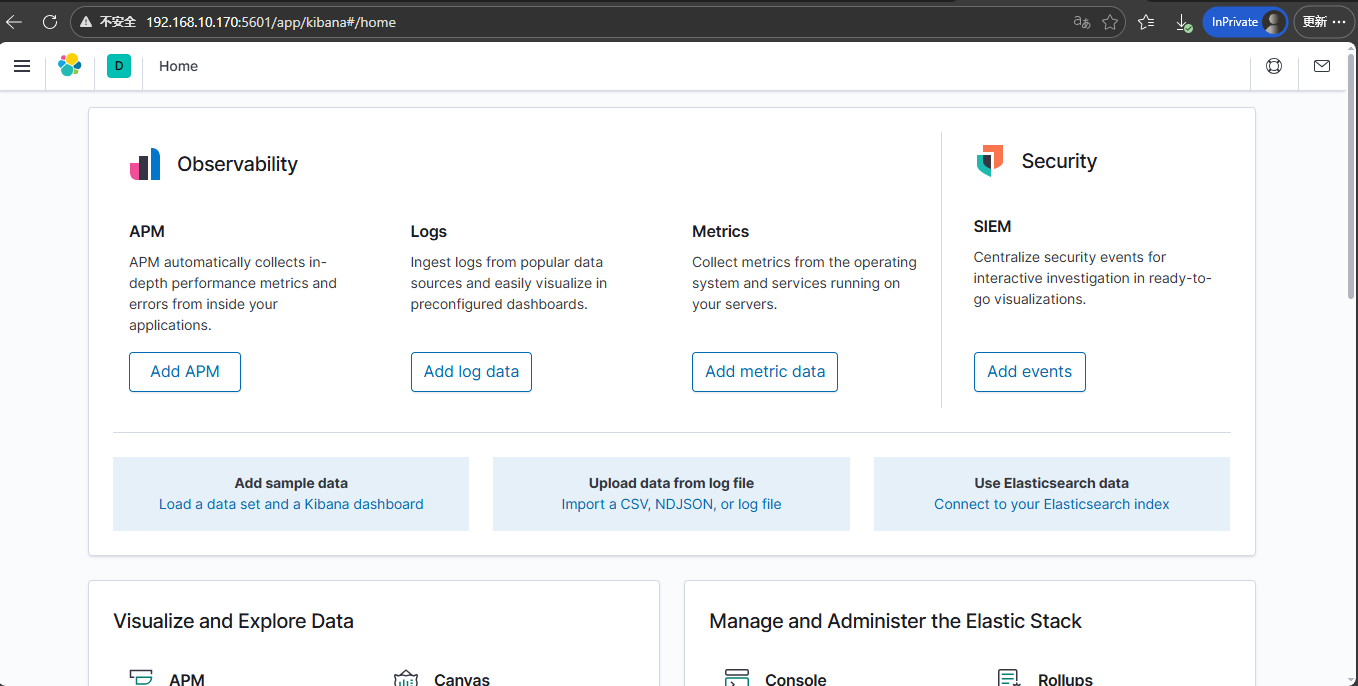Open Load a data set and Kibana dashboard

tap(291, 504)
